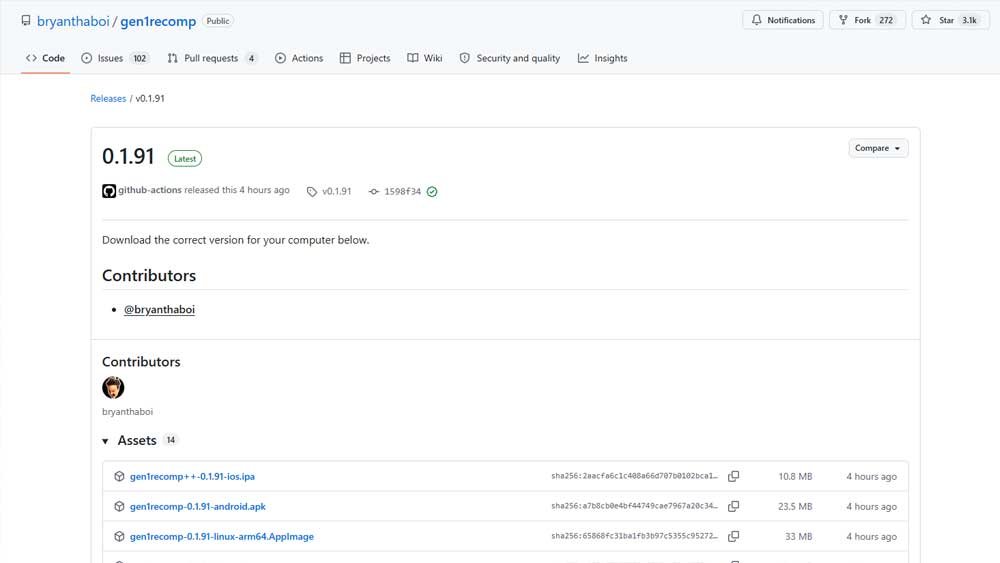Click the package icon for android.apk
1000x563 pixels.
click(x=119, y=506)
